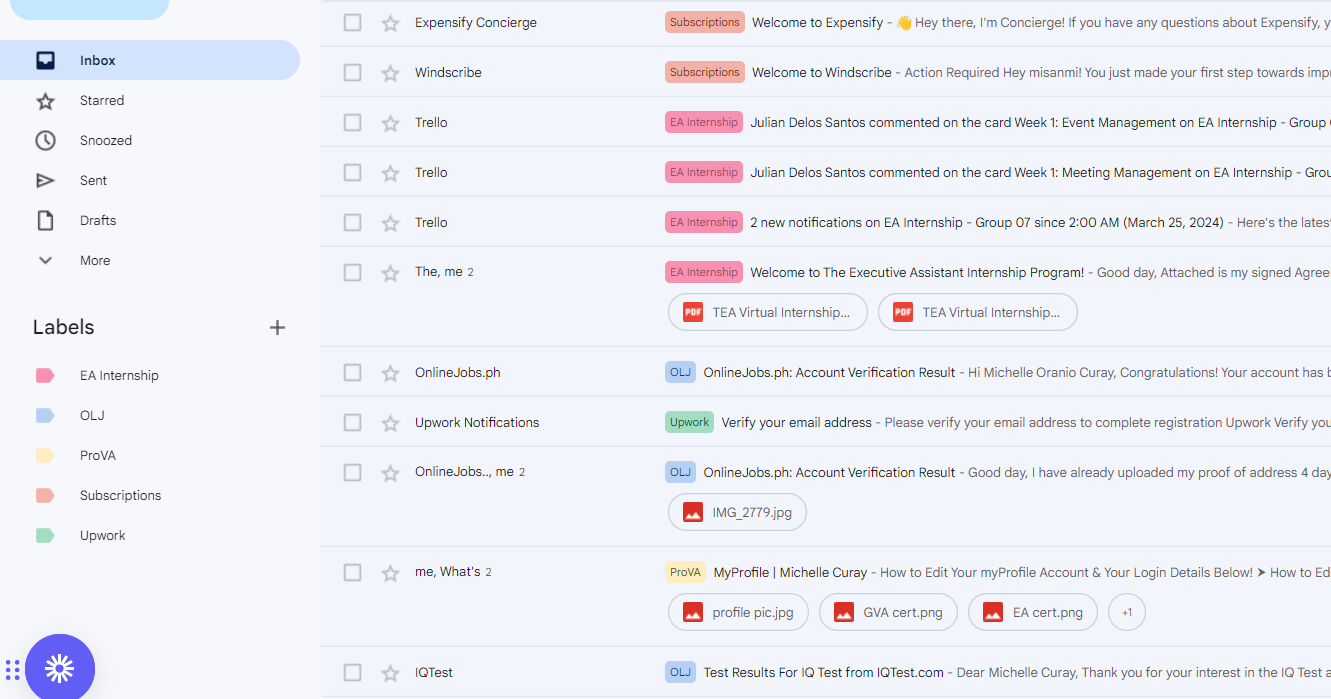Select checkbox for Trello Meeting Management email

(x=352, y=172)
